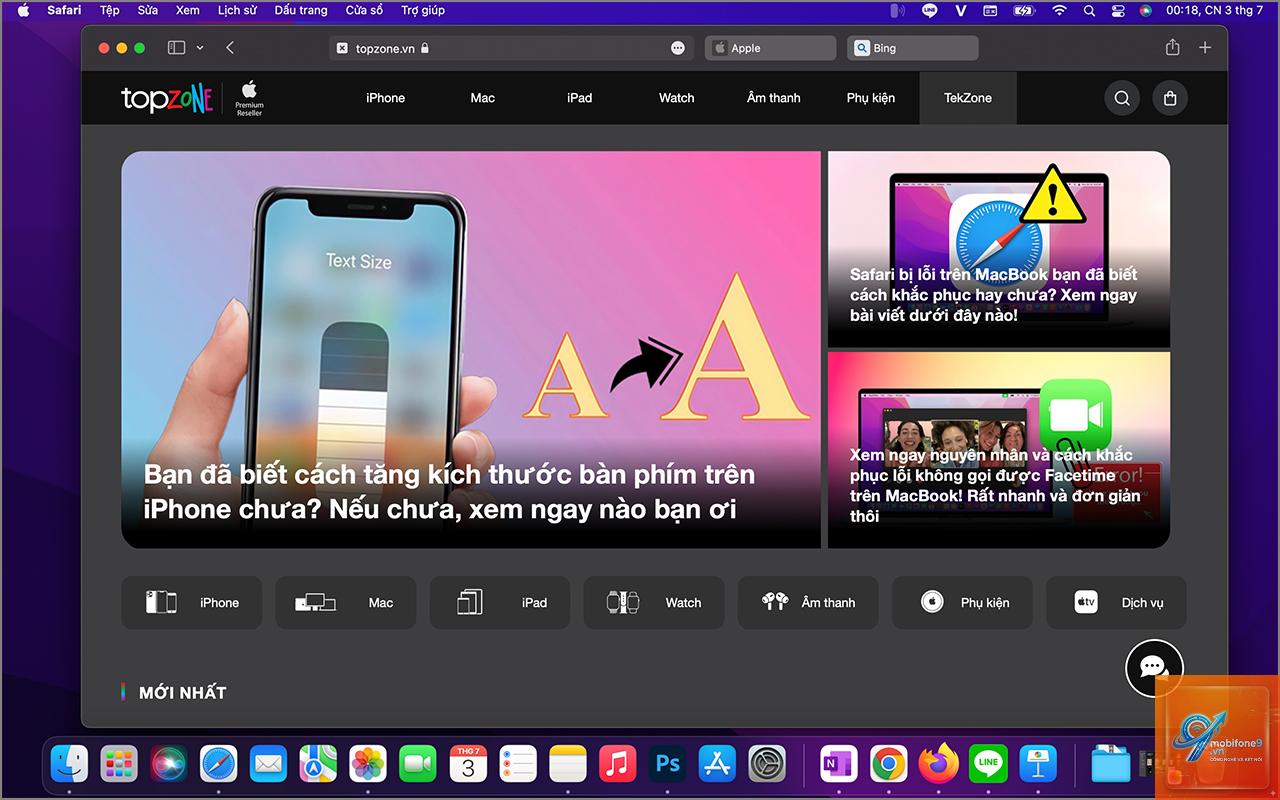Open Watch in the site navigation
The width and height of the screenshot is (1280, 800).
click(676, 98)
